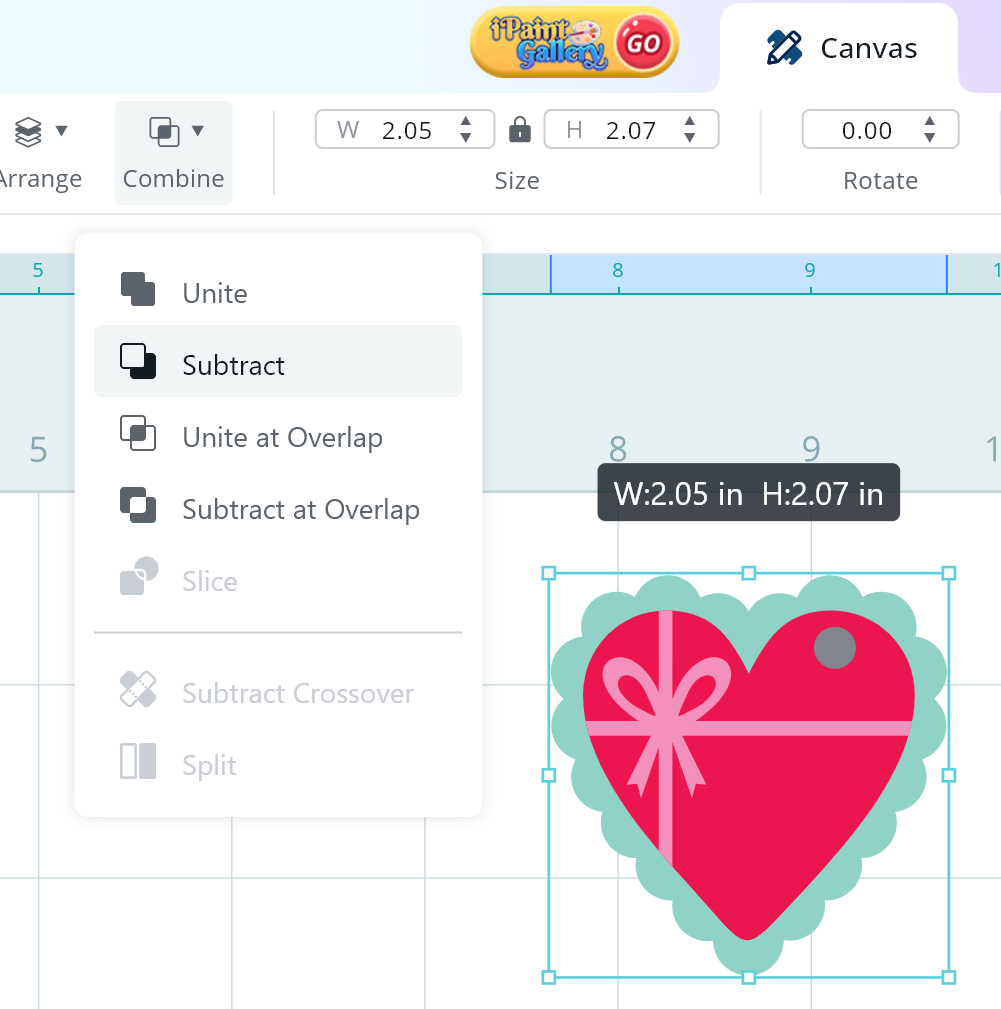Image resolution: width=1001 pixels, height=1009 pixels.
Task: Click the Subtract at Overlap icon
Action: pyautogui.click(x=138, y=505)
